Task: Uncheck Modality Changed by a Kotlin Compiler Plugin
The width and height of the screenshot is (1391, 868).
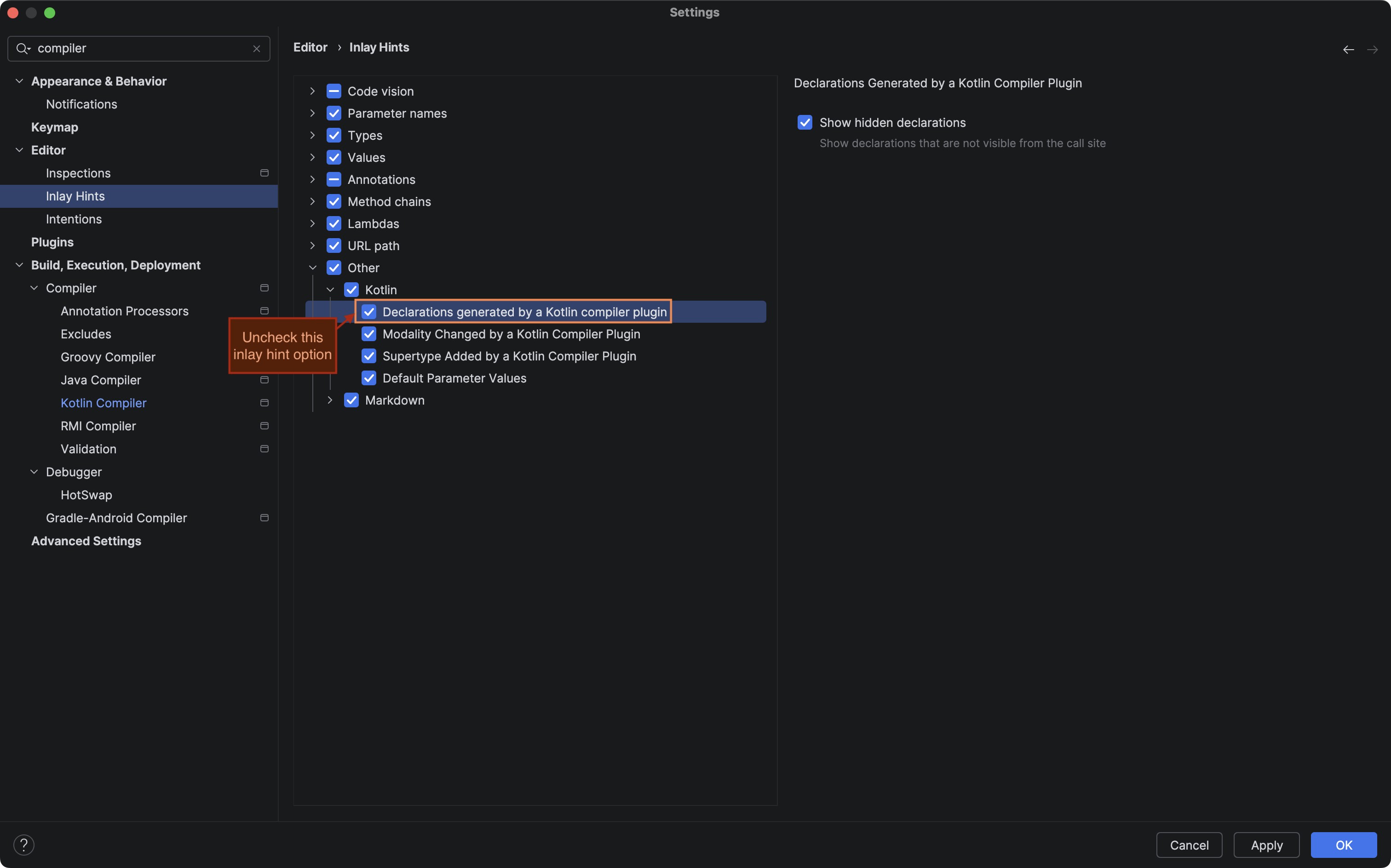Action: click(369, 334)
